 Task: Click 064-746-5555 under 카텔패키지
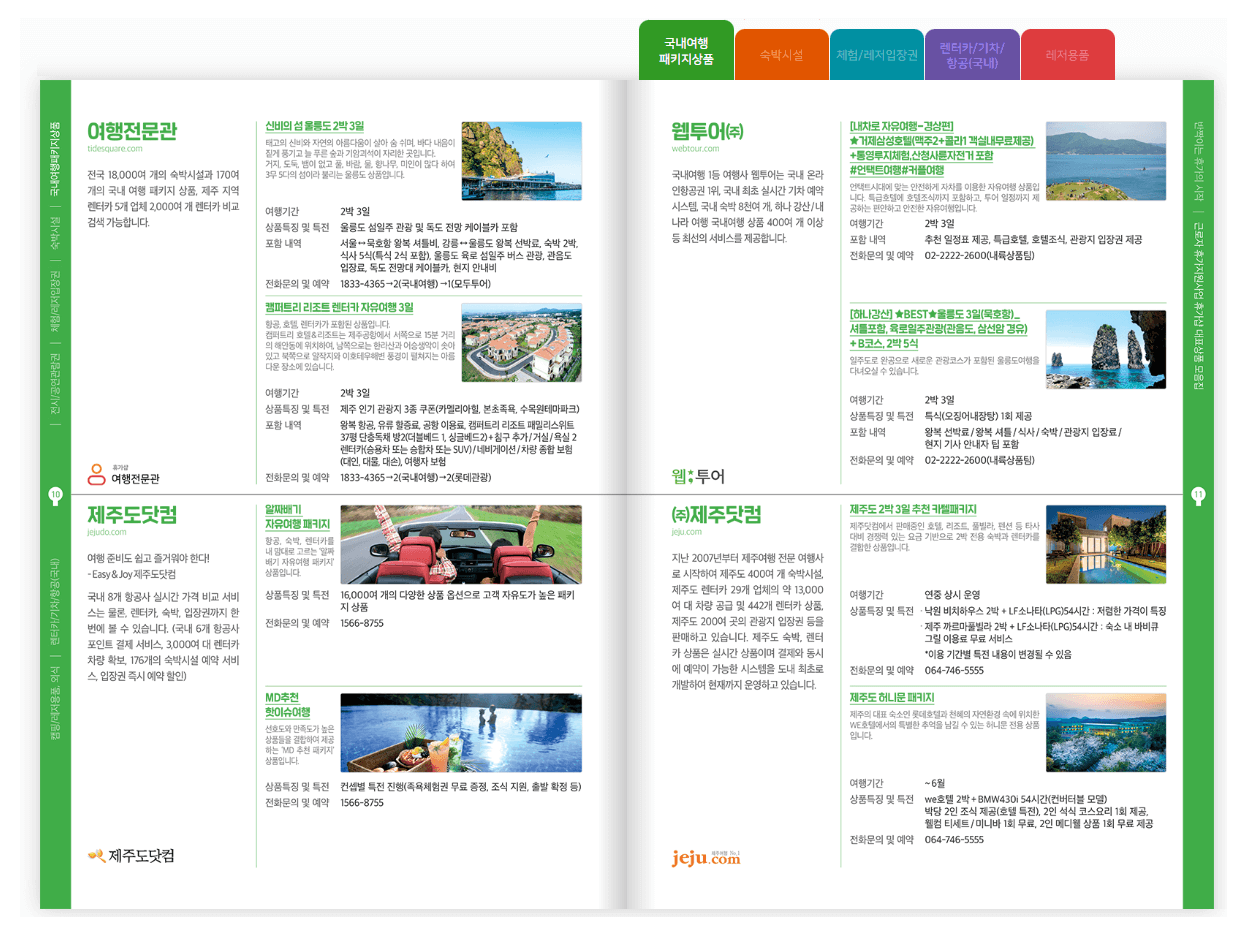(954, 670)
